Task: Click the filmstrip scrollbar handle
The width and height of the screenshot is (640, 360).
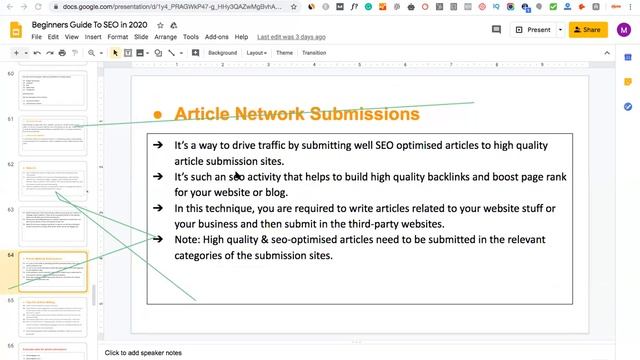Action: [94, 295]
